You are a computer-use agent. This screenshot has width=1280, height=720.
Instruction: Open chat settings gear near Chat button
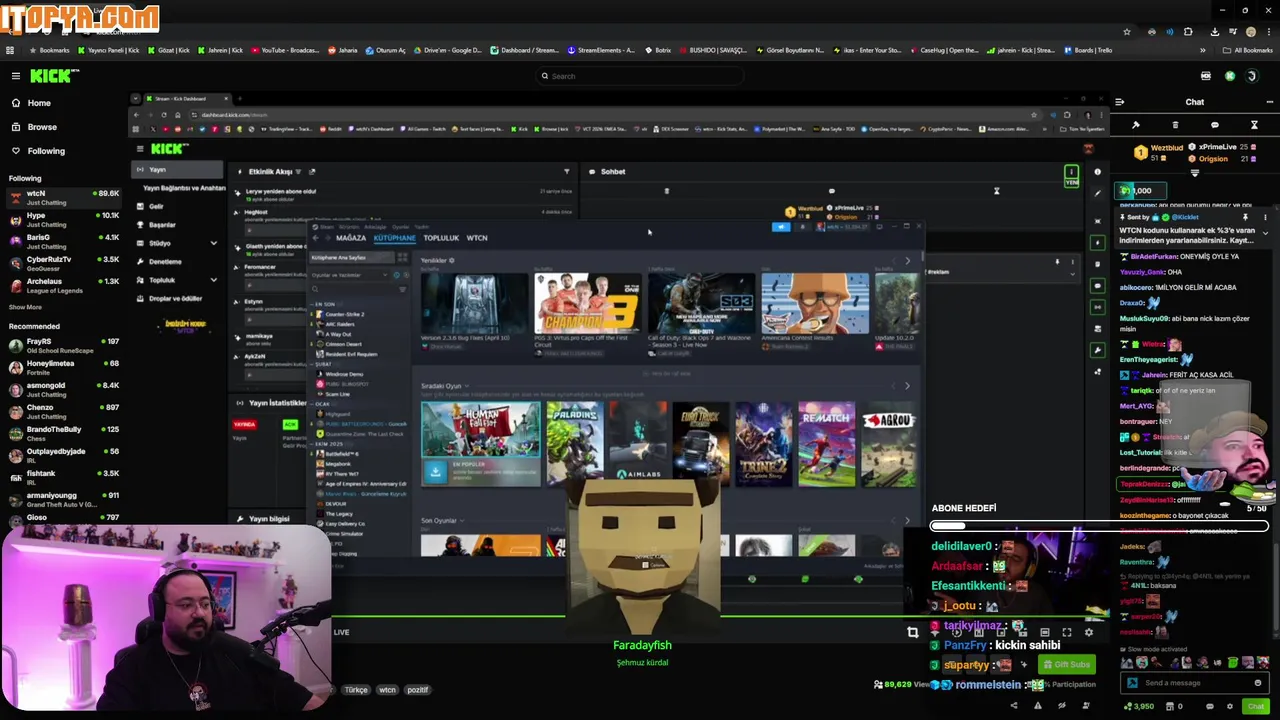point(1230,706)
